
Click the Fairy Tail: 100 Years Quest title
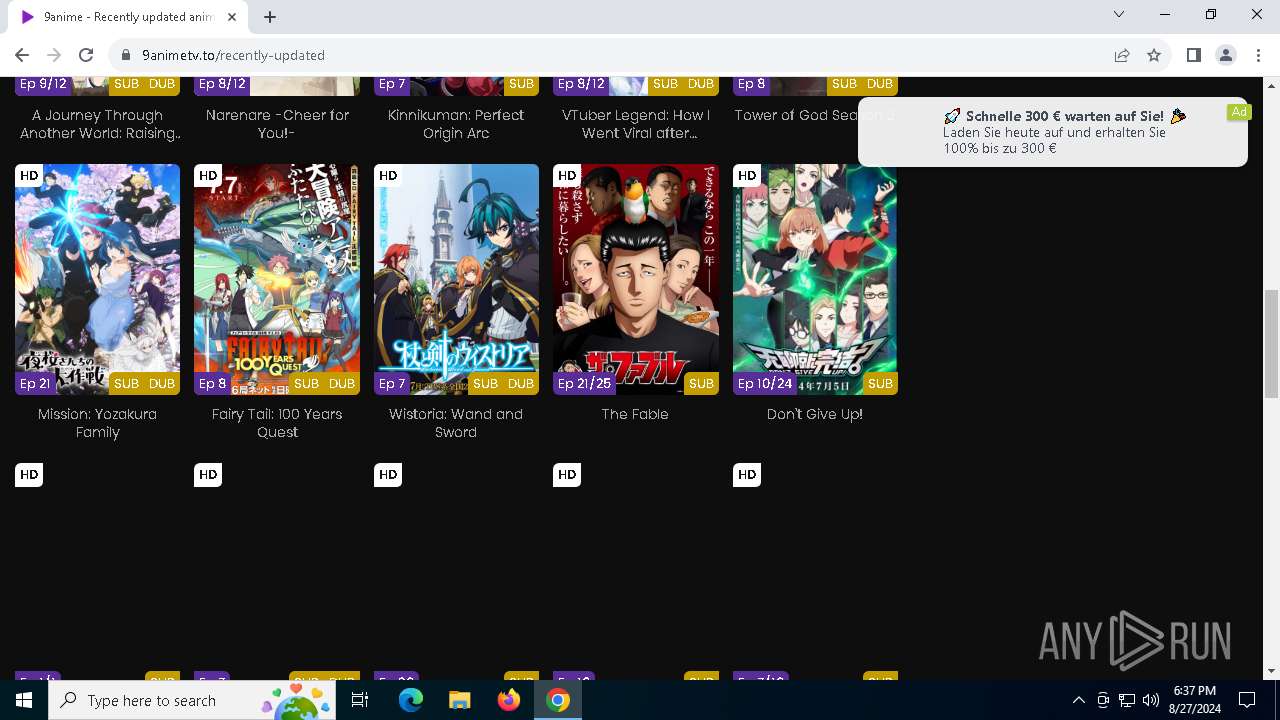[277, 423]
